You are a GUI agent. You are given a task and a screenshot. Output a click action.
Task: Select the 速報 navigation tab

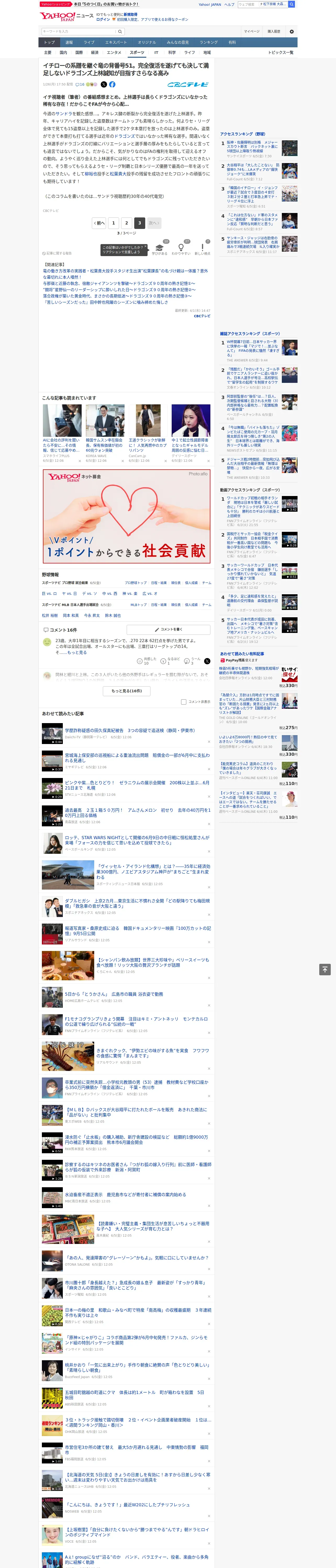click(x=69, y=42)
